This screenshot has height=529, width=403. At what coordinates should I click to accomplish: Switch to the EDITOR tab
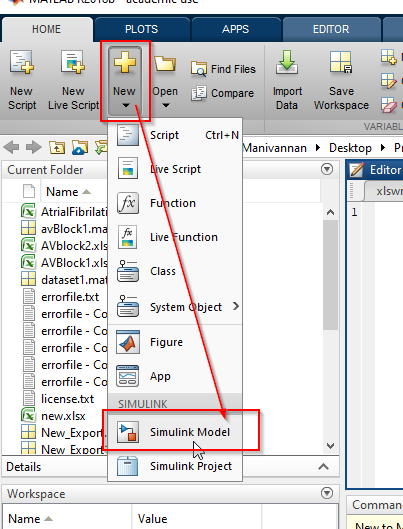[331, 29]
